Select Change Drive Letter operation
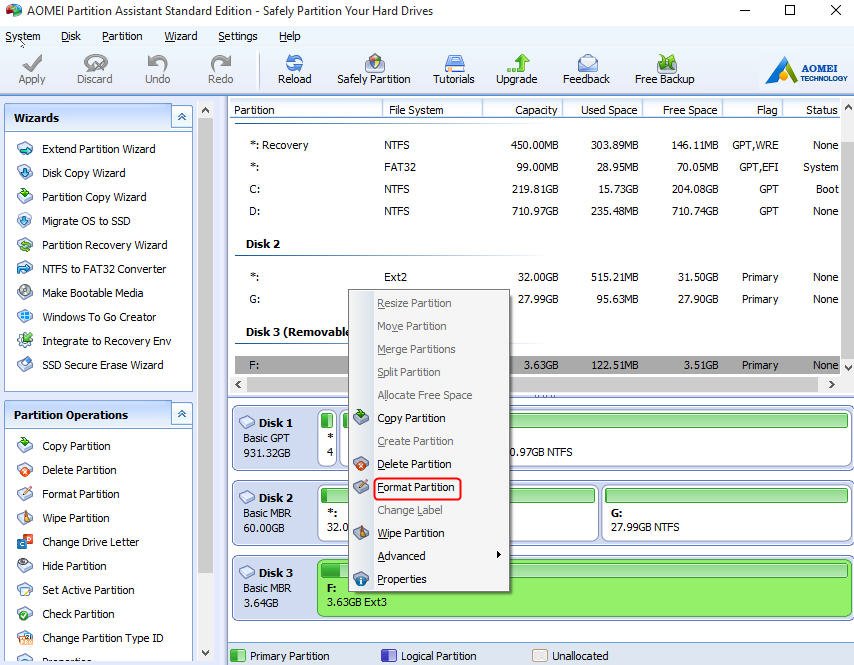This screenshot has height=665, width=854. pyautogui.click(x=90, y=541)
